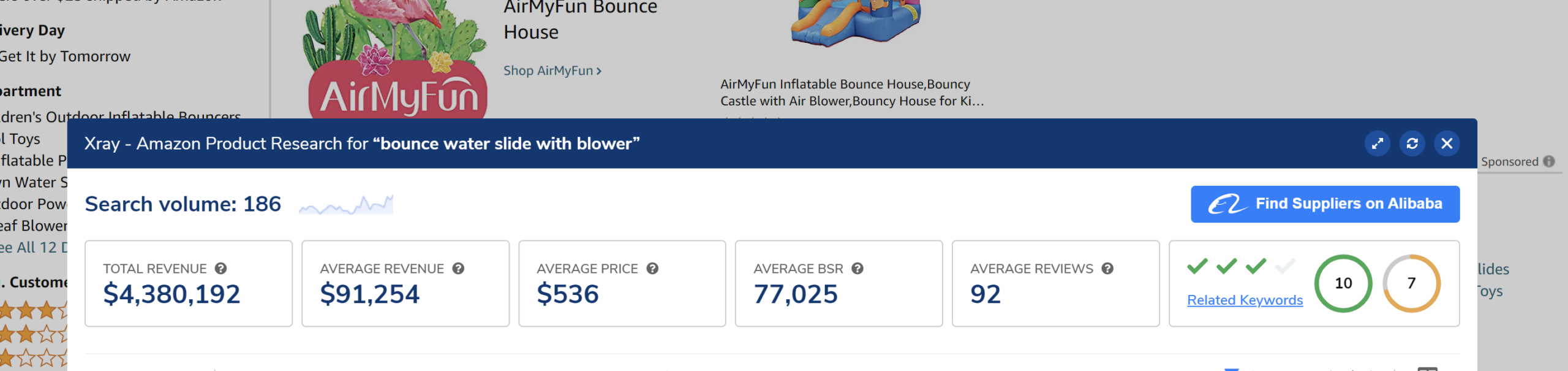Click the Sponsored info icon

[x=1549, y=161]
